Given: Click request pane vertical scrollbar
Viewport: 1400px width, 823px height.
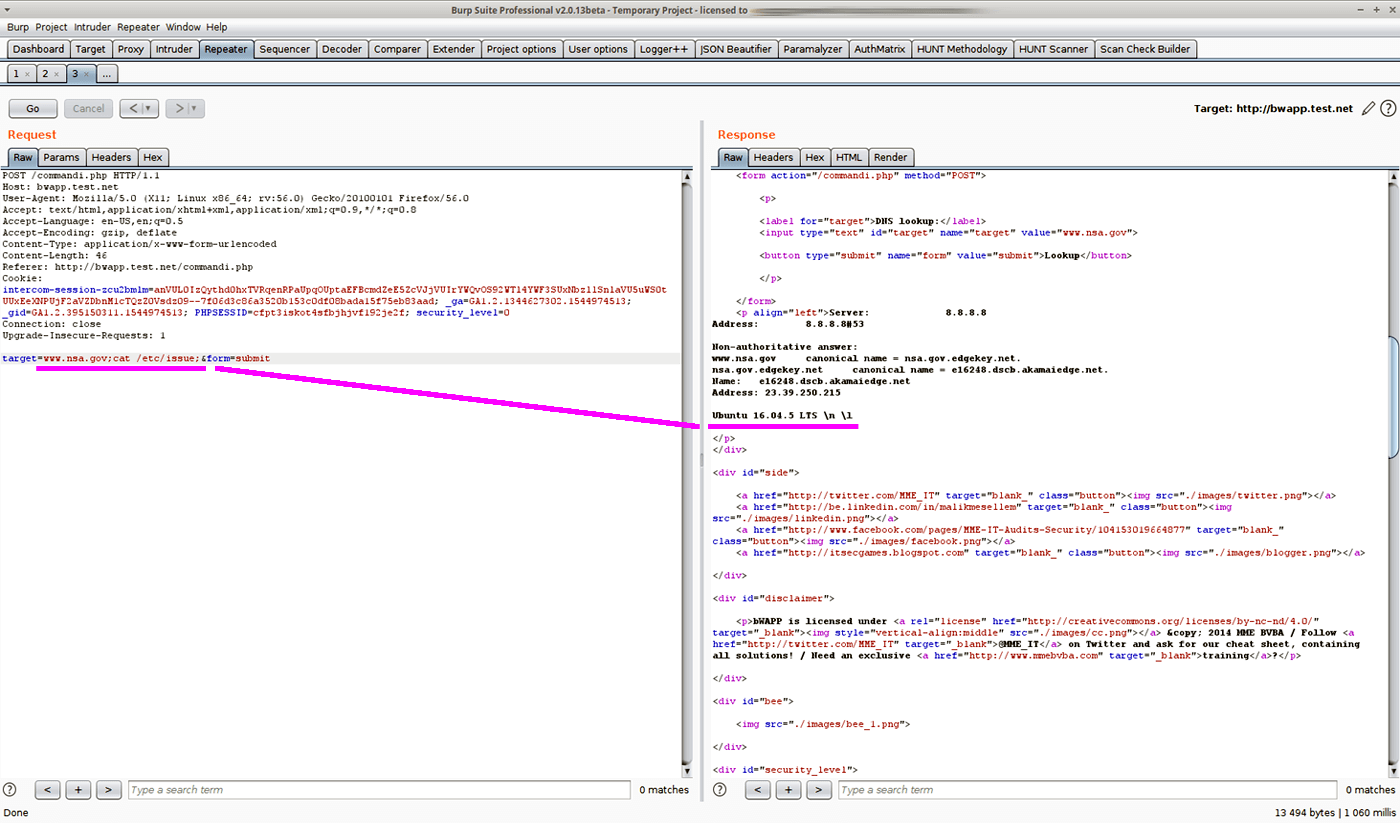Looking at the screenshot, I should (x=686, y=475).
